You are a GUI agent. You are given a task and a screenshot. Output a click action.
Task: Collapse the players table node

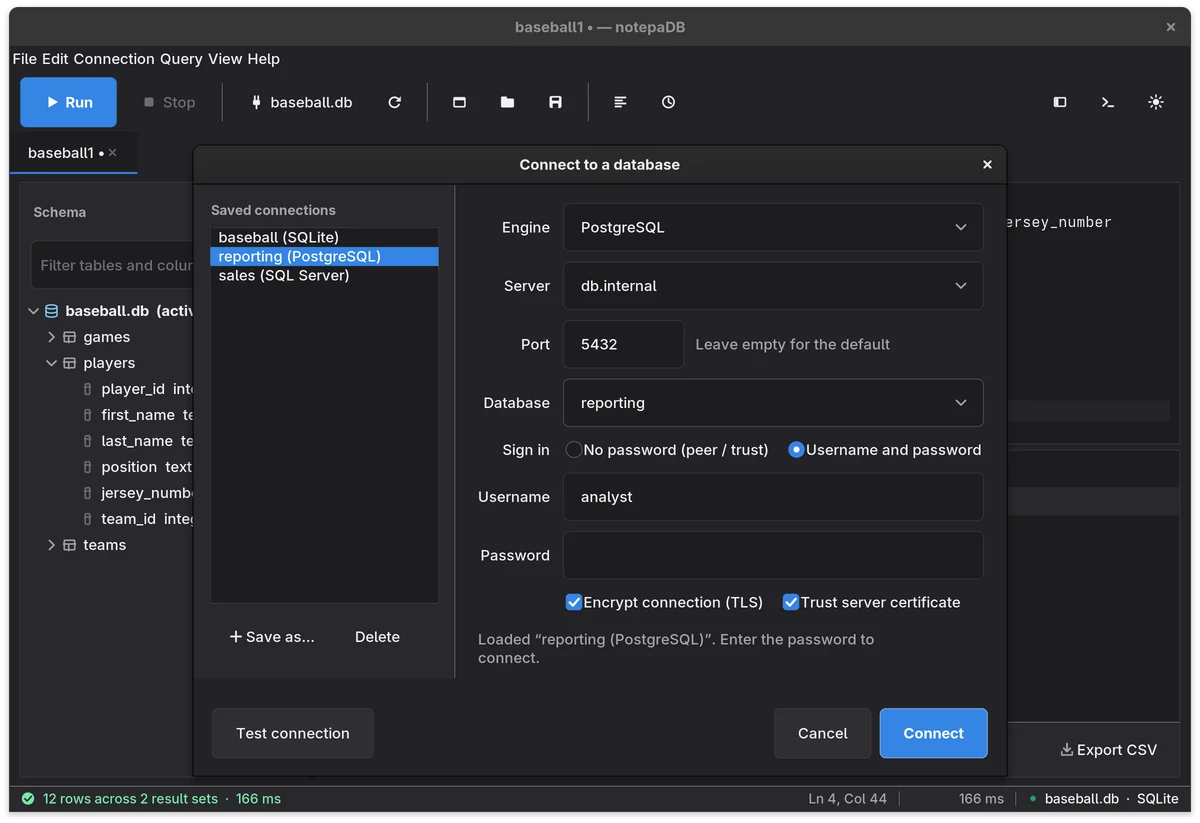[52, 363]
